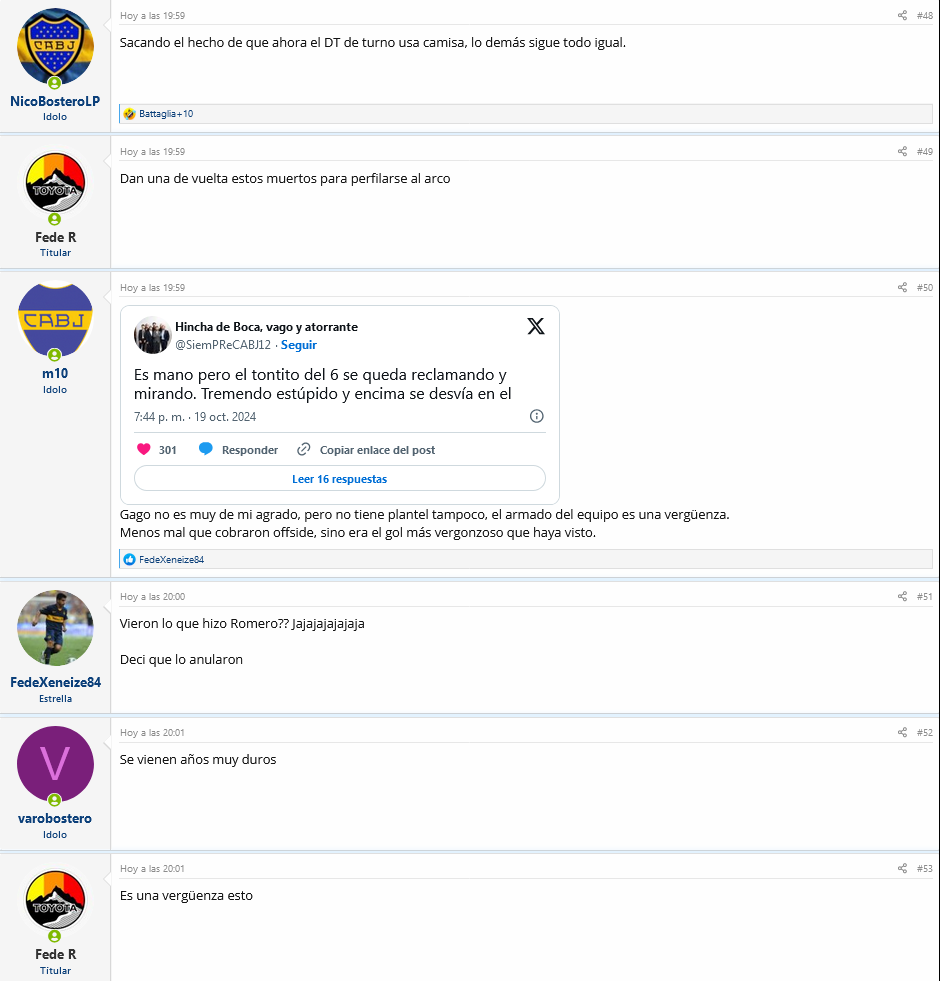The height and width of the screenshot is (981, 940).
Task: Like the tweet via heart icon
Action: pyautogui.click(x=143, y=449)
